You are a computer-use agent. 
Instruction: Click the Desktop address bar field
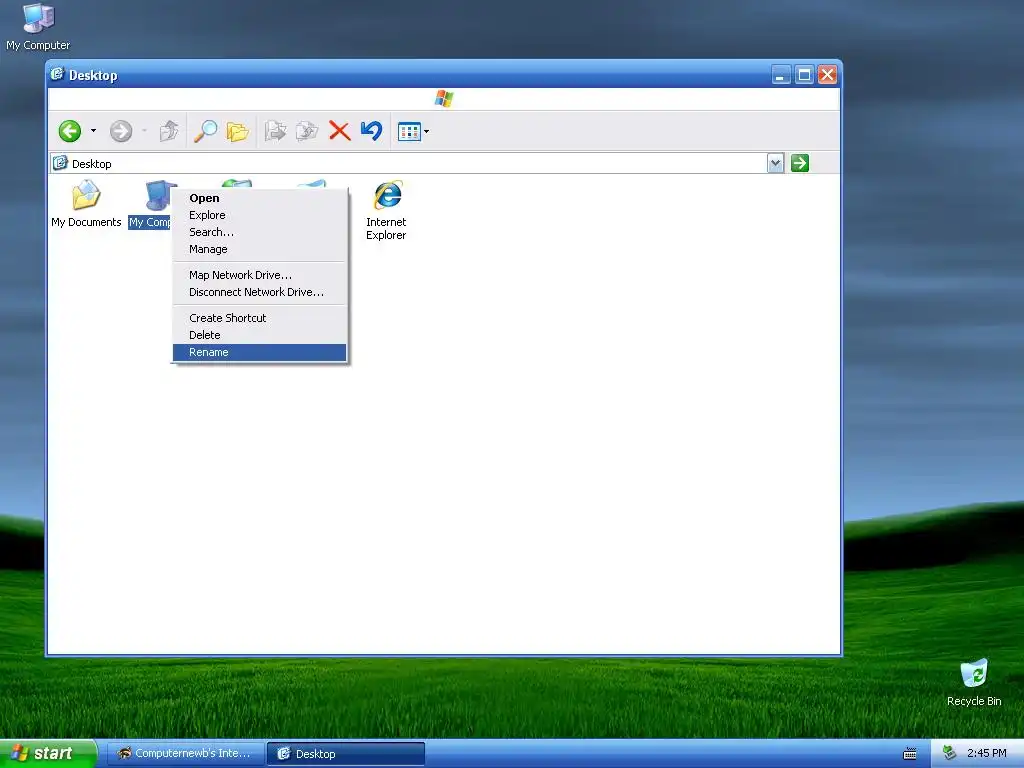tap(409, 163)
